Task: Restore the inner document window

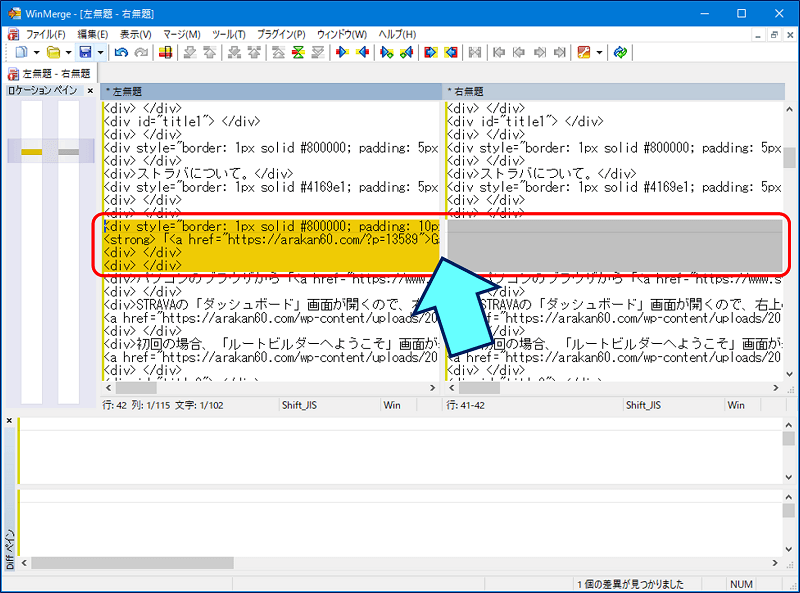Action: coord(774,35)
